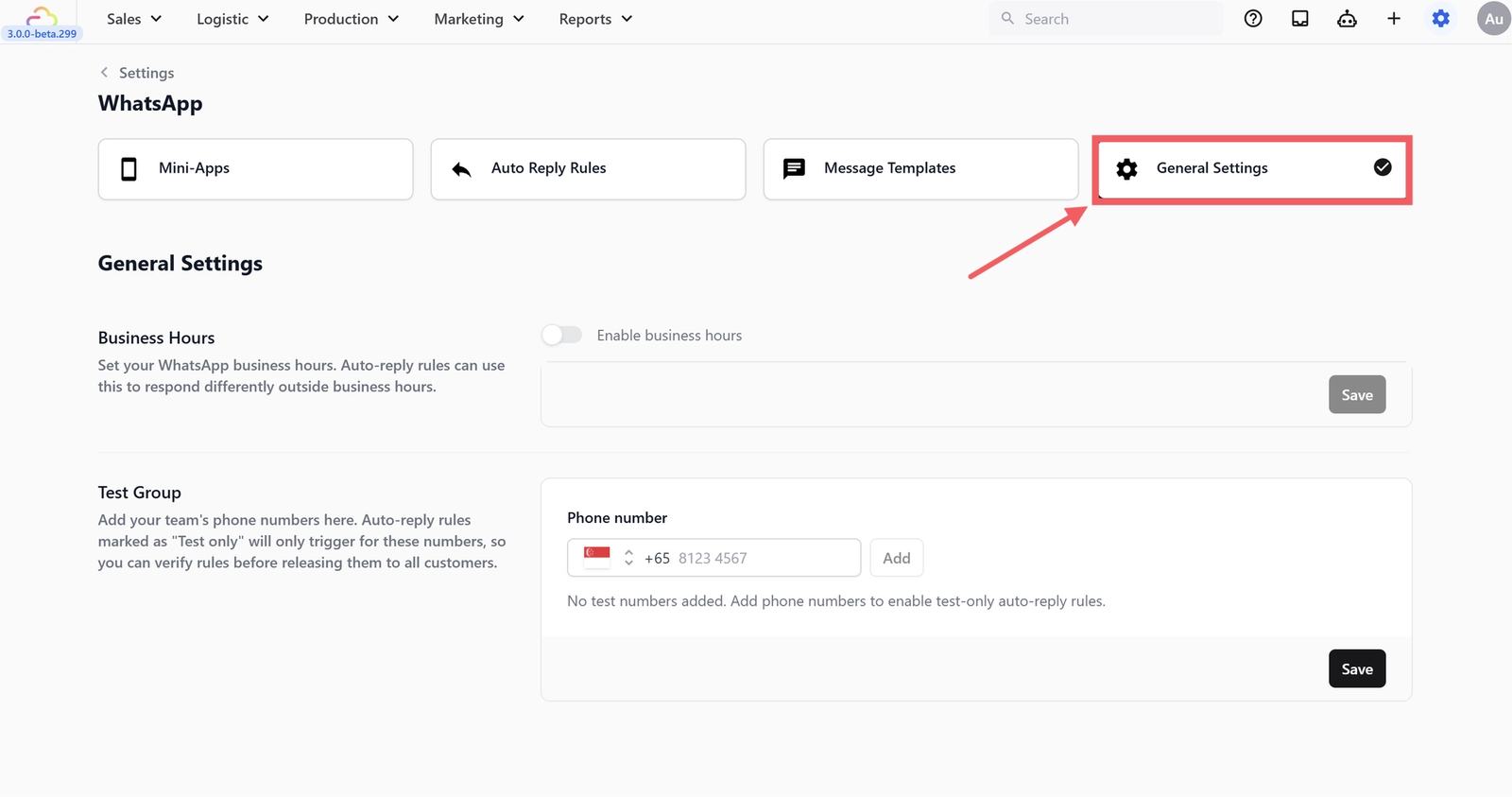Open the Message Templates tab
The width and height of the screenshot is (1512, 797).
920,169
